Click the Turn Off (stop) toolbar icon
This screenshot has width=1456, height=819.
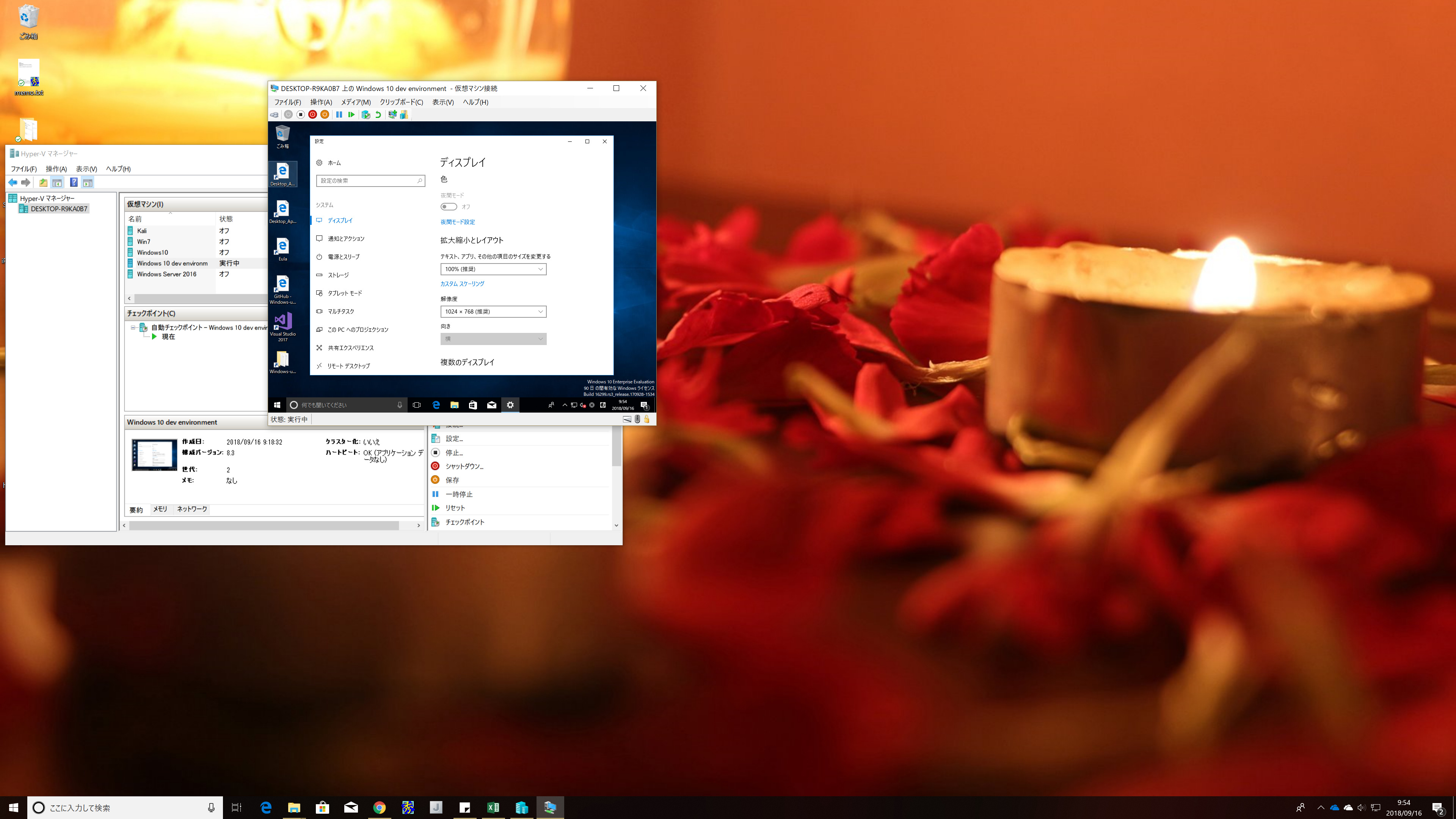301,115
